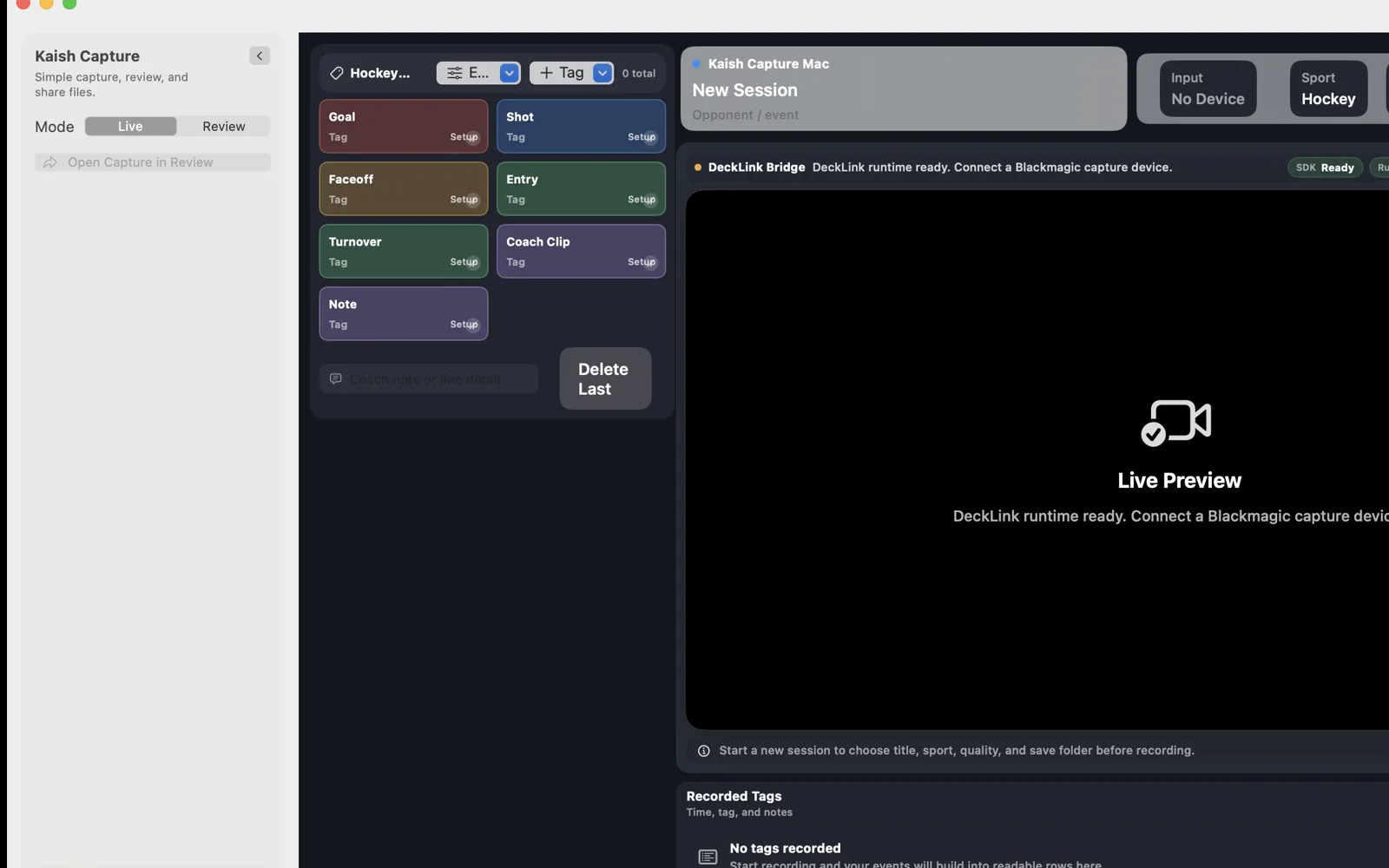Click the green window zoom button
This screenshot has width=1389, height=868.
point(69,3)
